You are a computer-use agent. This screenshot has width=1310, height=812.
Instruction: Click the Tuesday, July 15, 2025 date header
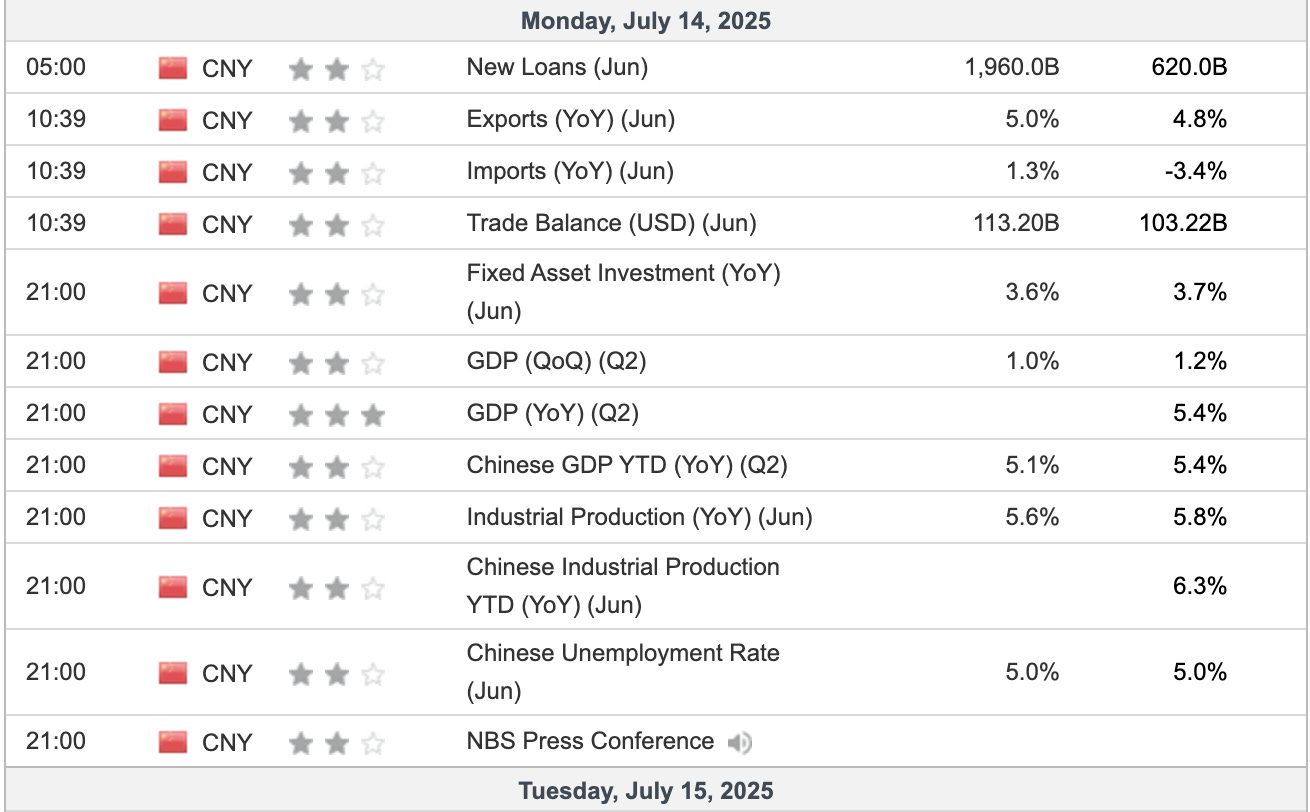(646, 791)
